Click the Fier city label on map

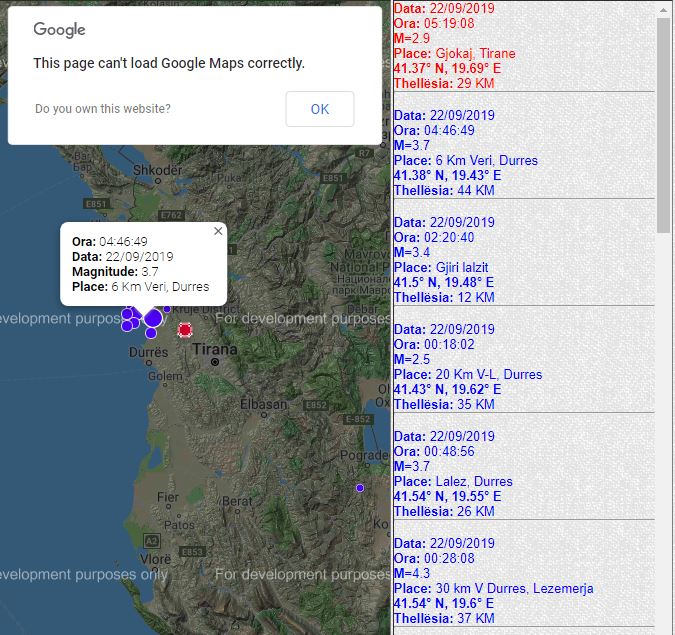coord(168,497)
